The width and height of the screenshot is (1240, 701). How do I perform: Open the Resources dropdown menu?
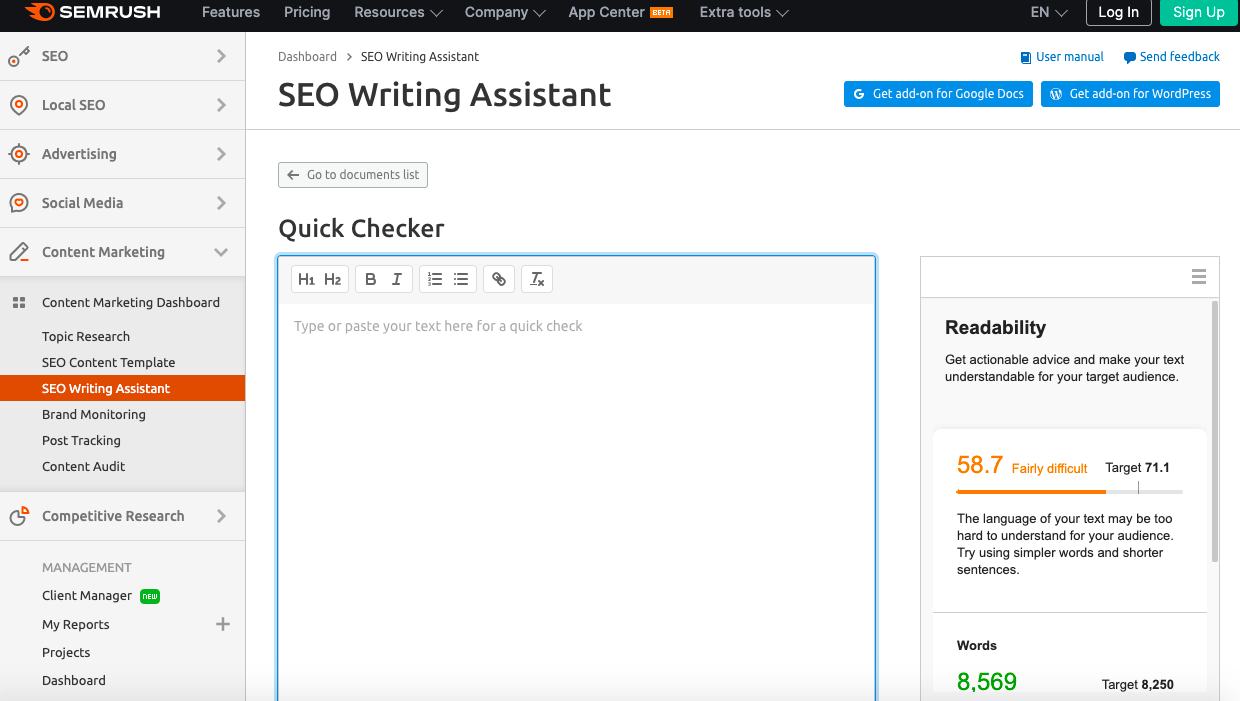tap(398, 12)
